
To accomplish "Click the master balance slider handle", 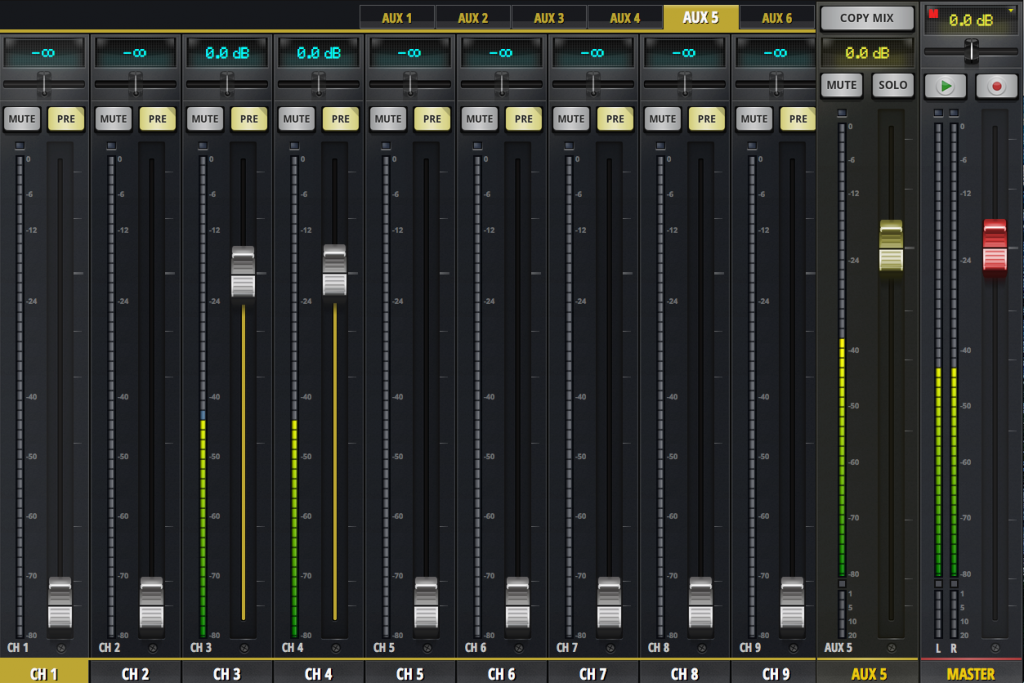I will [971, 51].
